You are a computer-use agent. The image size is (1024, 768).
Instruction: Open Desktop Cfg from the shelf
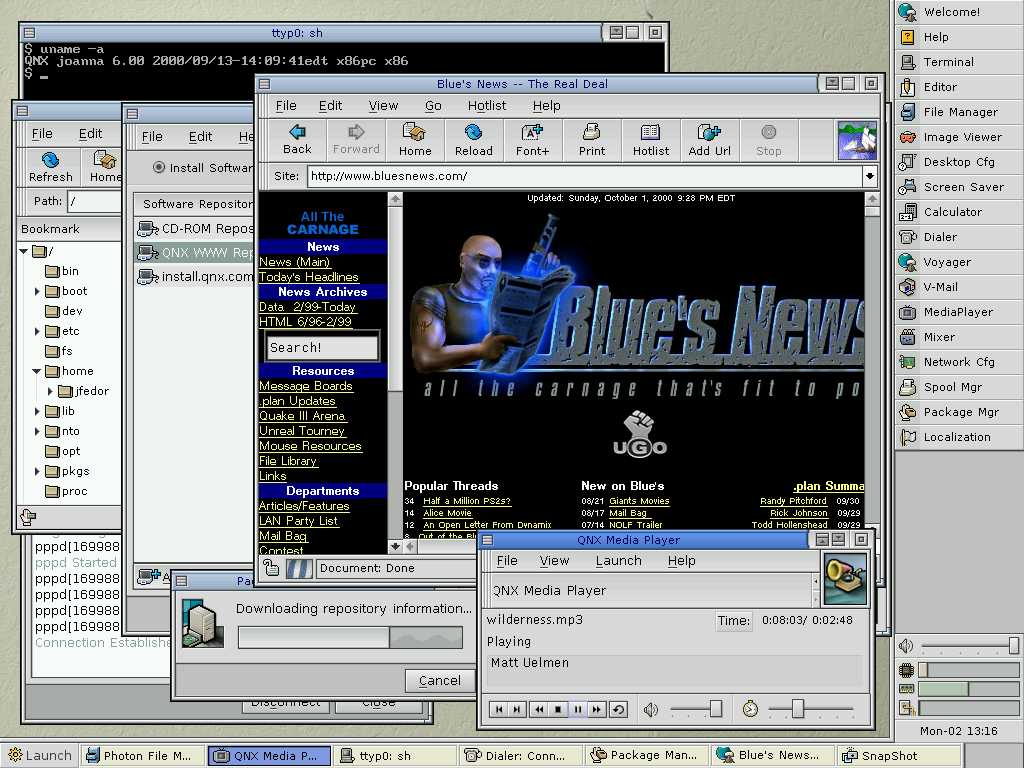pos(959,162)
